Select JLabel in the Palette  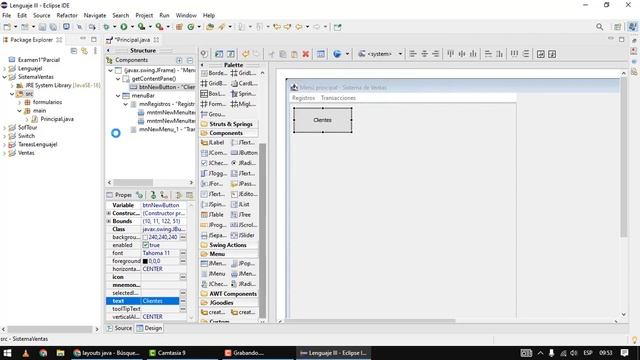pos(213,142)
